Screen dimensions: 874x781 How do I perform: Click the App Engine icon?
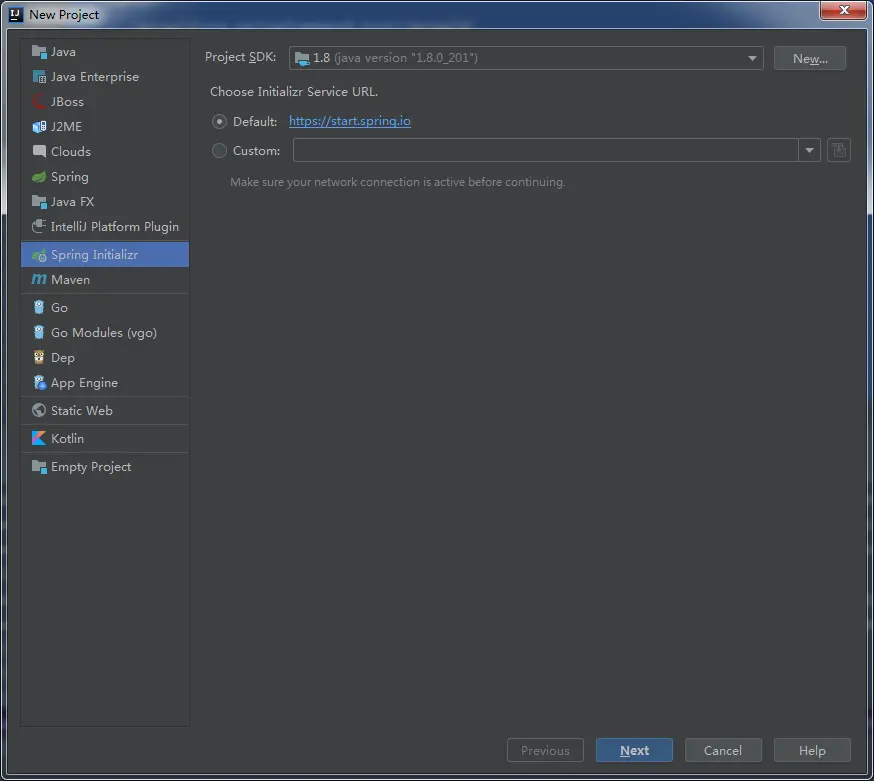[x=39, y=382]
